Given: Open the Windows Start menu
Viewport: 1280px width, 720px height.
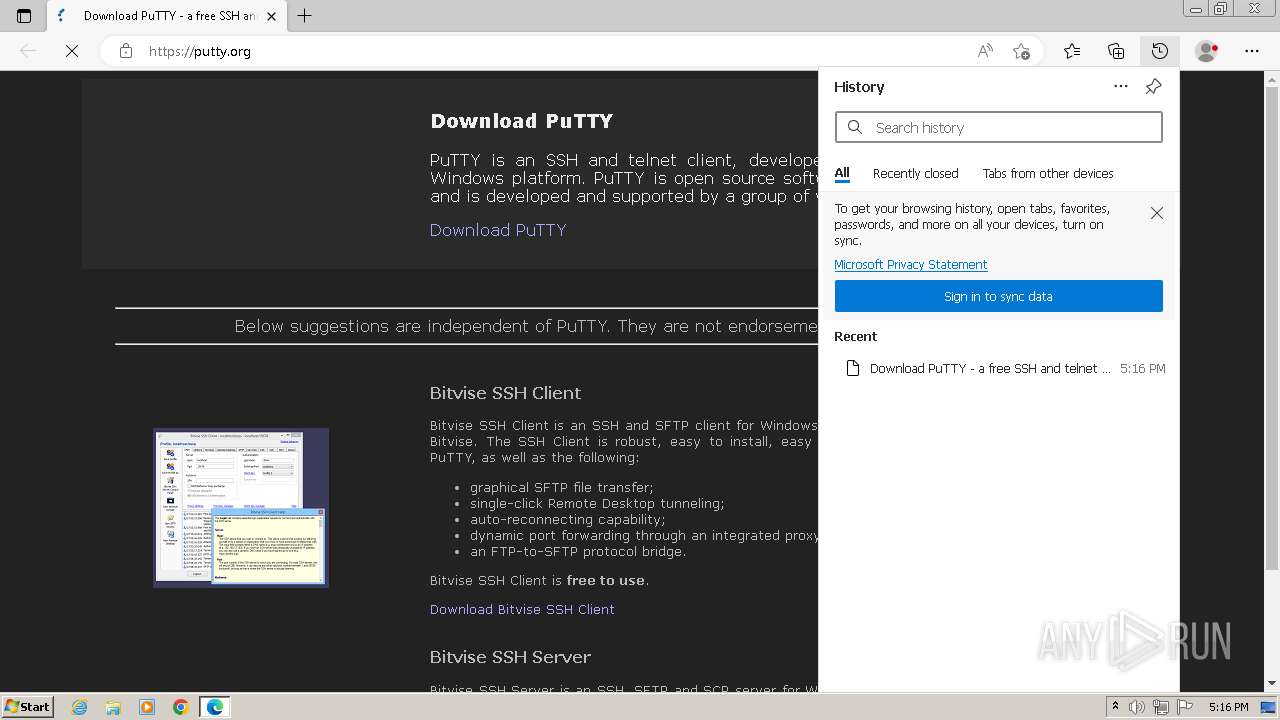Looking at the screenshot, I should pyautogui.click(x=27, y=706).
